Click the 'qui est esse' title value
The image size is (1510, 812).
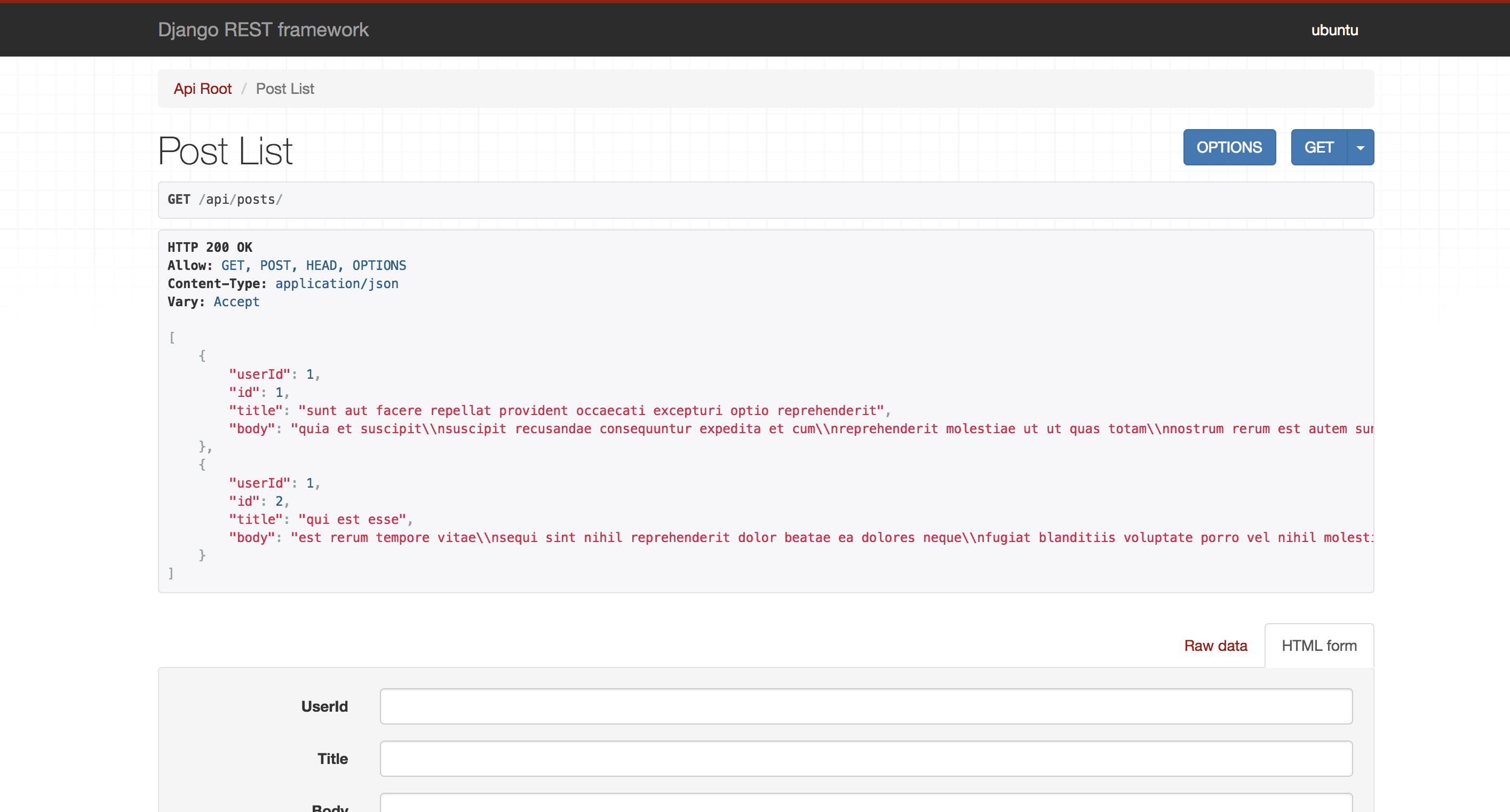(352, 520)
